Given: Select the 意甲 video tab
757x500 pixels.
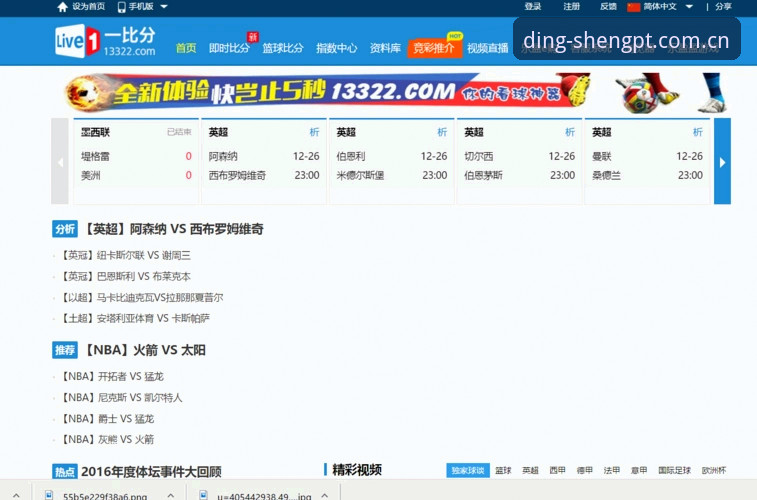Looking at the screenshot, I should pos(639,471).
